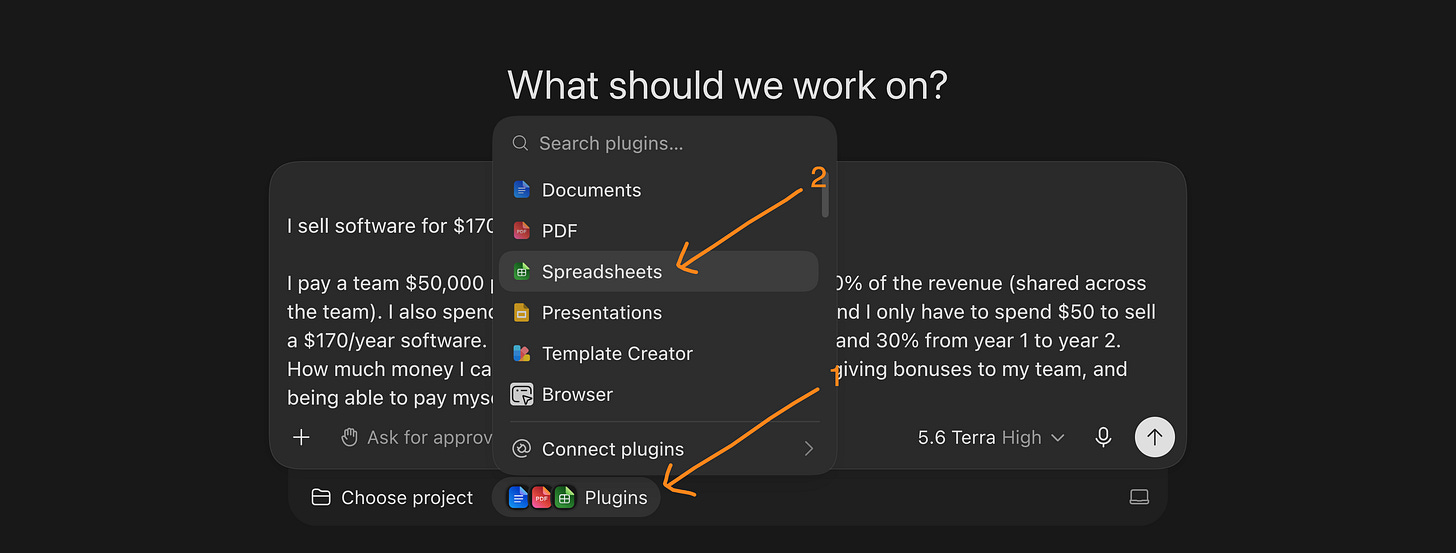This screenshot has height=553, width=1456.
Task: Click the plus attachment icon
Action: click(301, 437)
